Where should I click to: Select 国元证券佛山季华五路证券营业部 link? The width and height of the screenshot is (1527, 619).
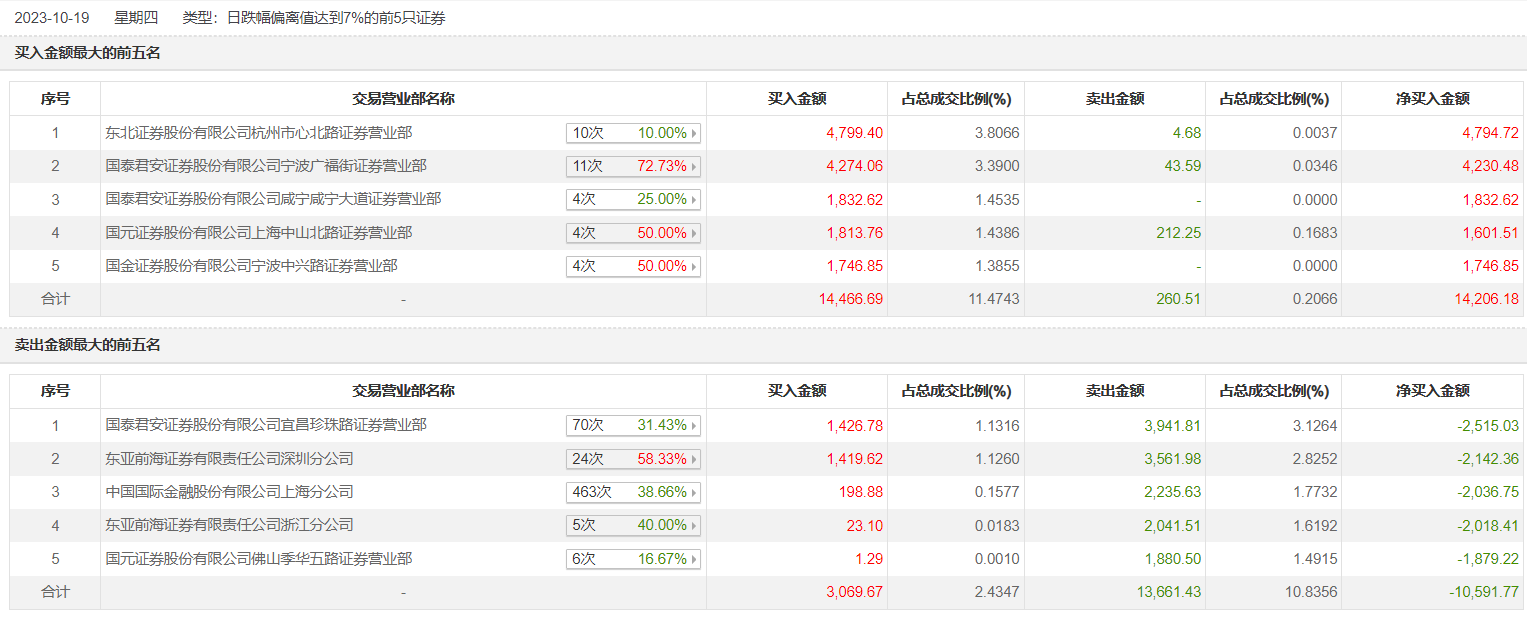(259, 559)
